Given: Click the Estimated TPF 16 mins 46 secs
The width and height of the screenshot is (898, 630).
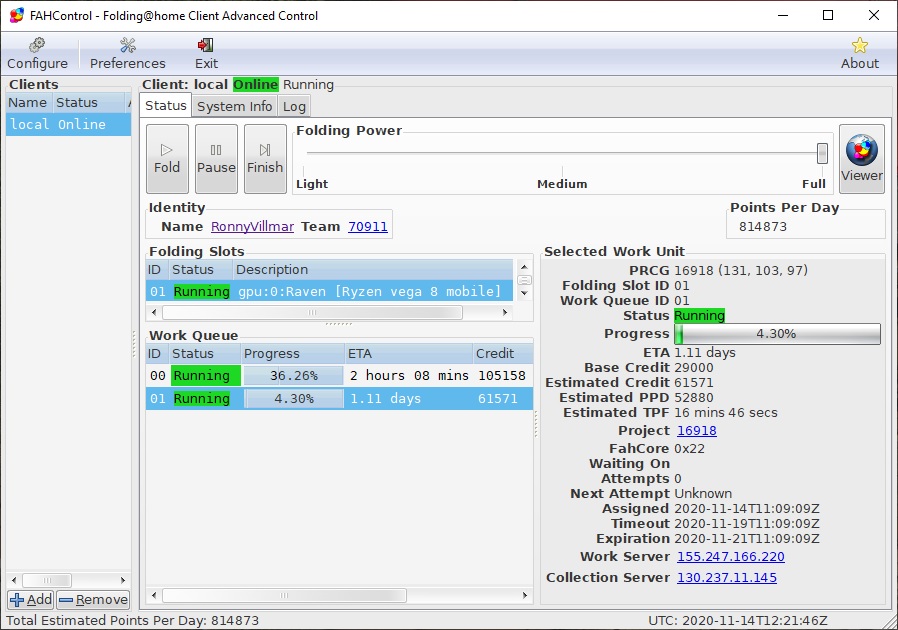Looking at the screenshot, I should pos(726,413).
